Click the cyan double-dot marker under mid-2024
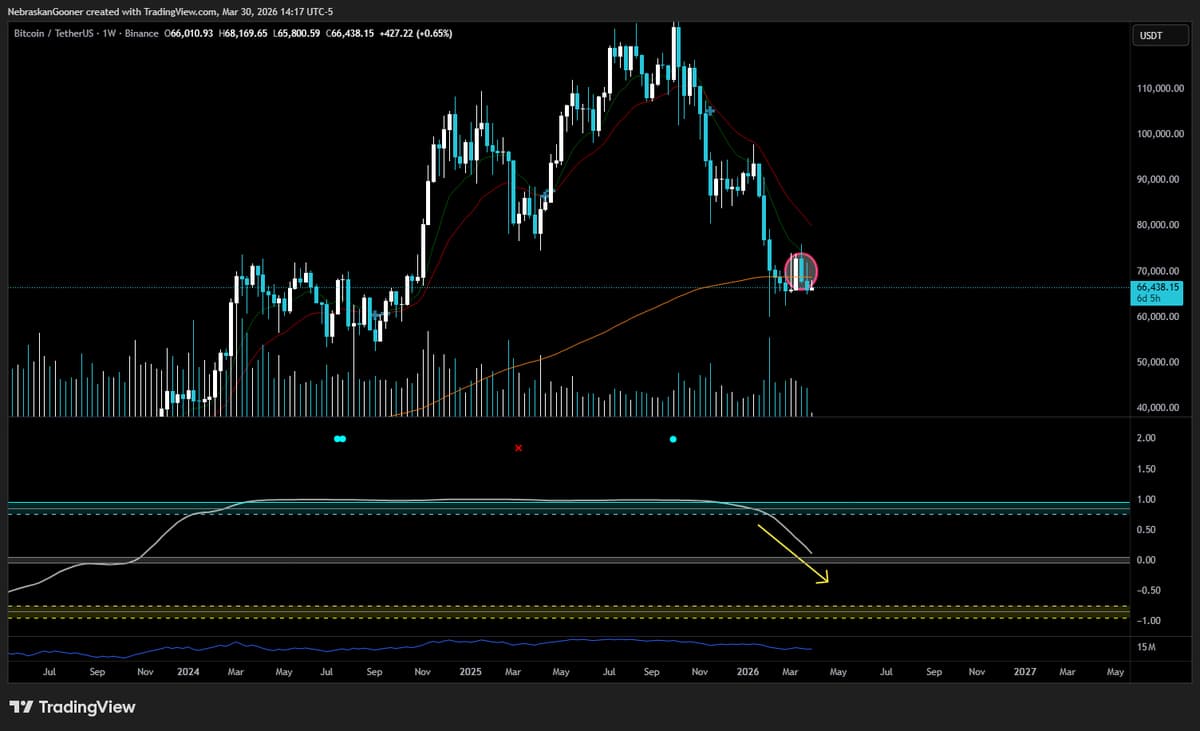The height and width of the screenshot is (731, 1200). tap(340, 438)
